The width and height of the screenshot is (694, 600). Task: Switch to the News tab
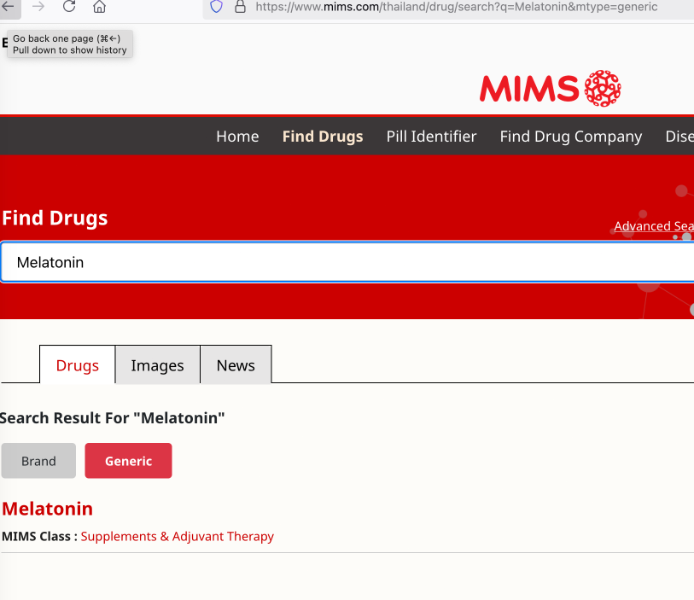235,365
